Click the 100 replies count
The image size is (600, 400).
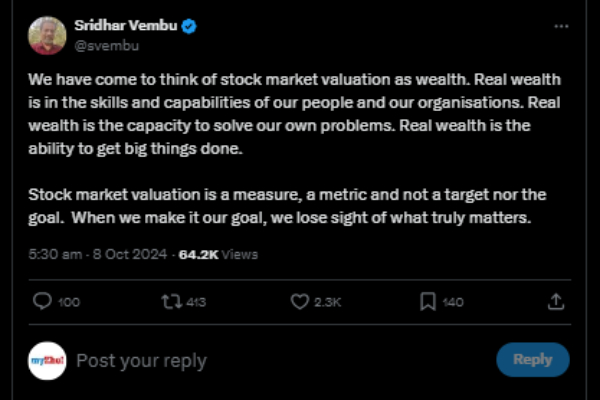[69, 302]
